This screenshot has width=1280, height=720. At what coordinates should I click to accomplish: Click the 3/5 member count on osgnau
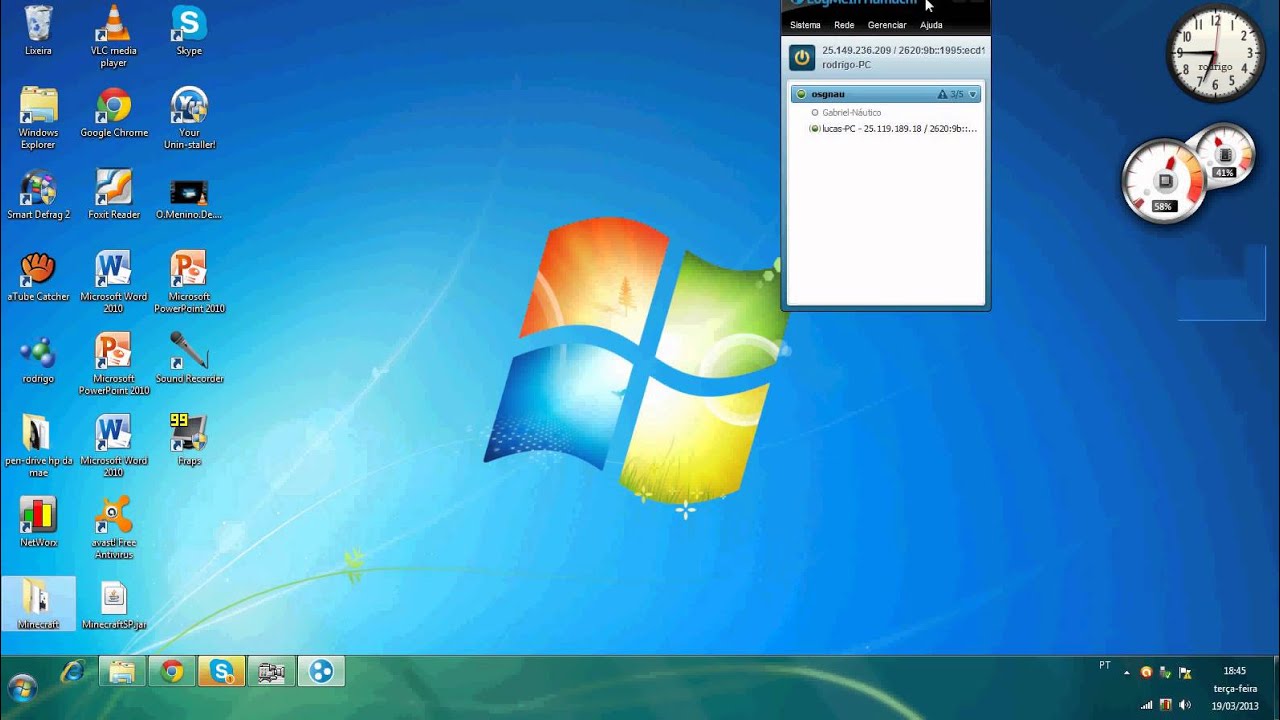point(957,94)
